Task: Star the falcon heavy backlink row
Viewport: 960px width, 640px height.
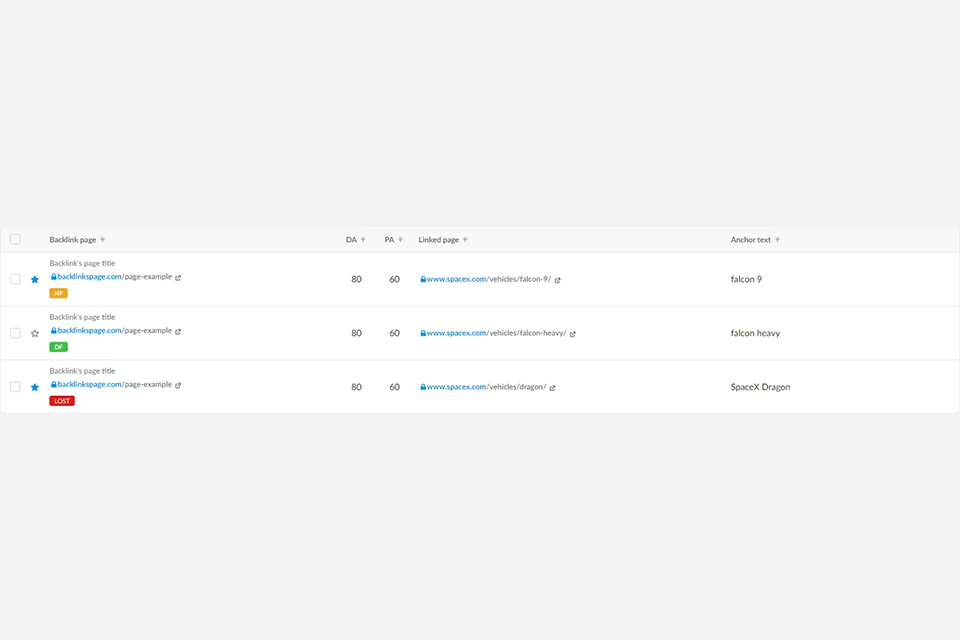Action: pyautogui.click(x=35, y=333)
